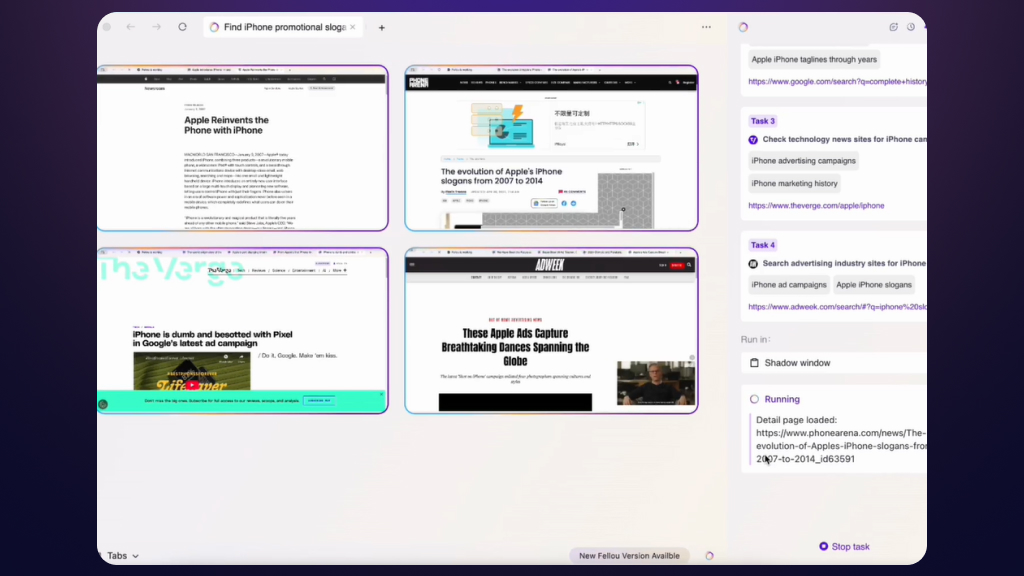
Task: Open the Adweek Apple Ads page thumbnail
Action: [551, 332]
